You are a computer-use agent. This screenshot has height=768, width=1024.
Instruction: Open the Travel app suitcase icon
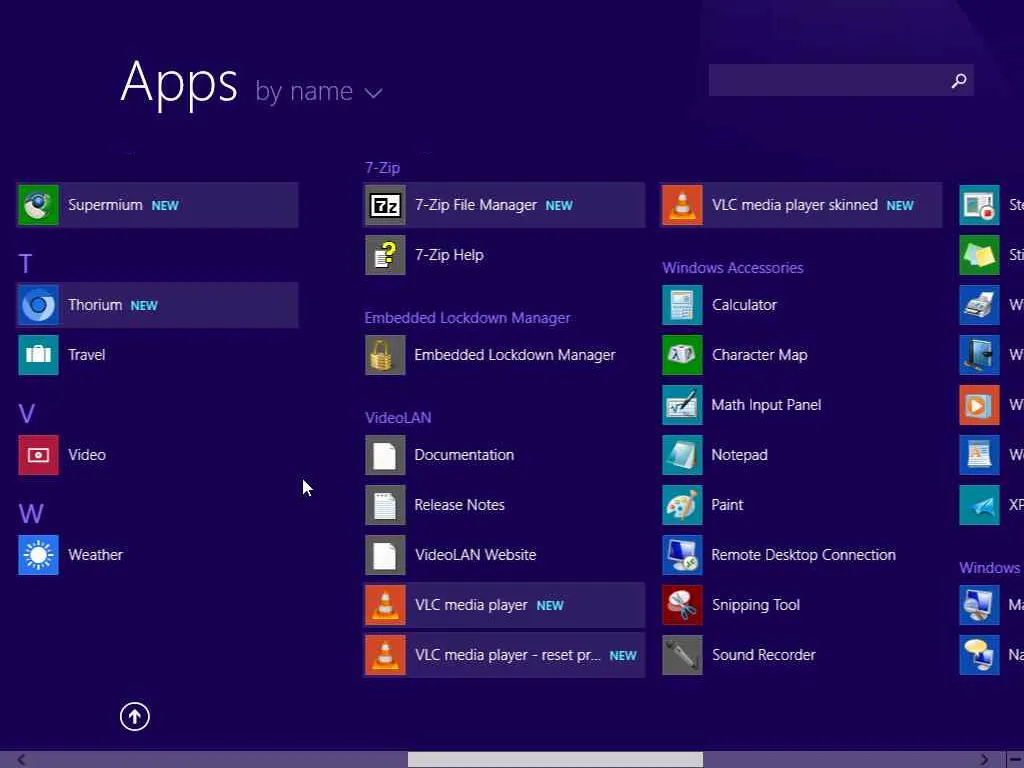[x=39, y=355]
